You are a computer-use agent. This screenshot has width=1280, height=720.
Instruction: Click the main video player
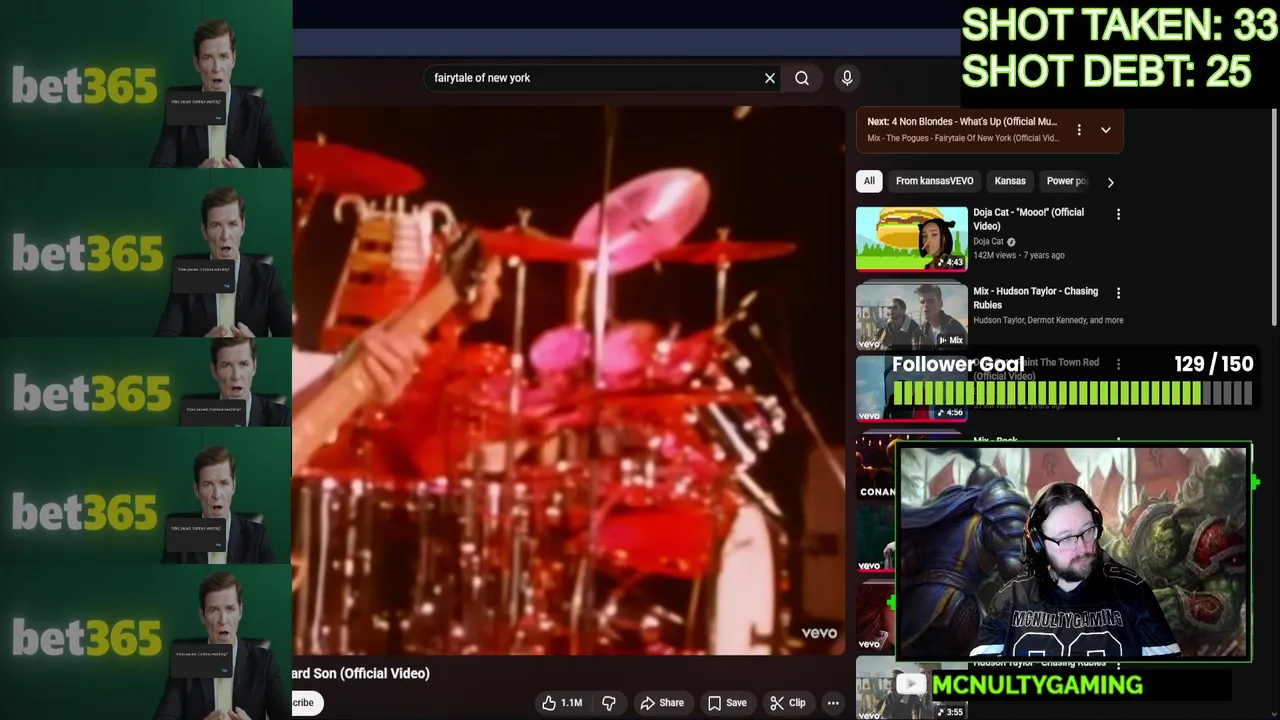(569, 380)
